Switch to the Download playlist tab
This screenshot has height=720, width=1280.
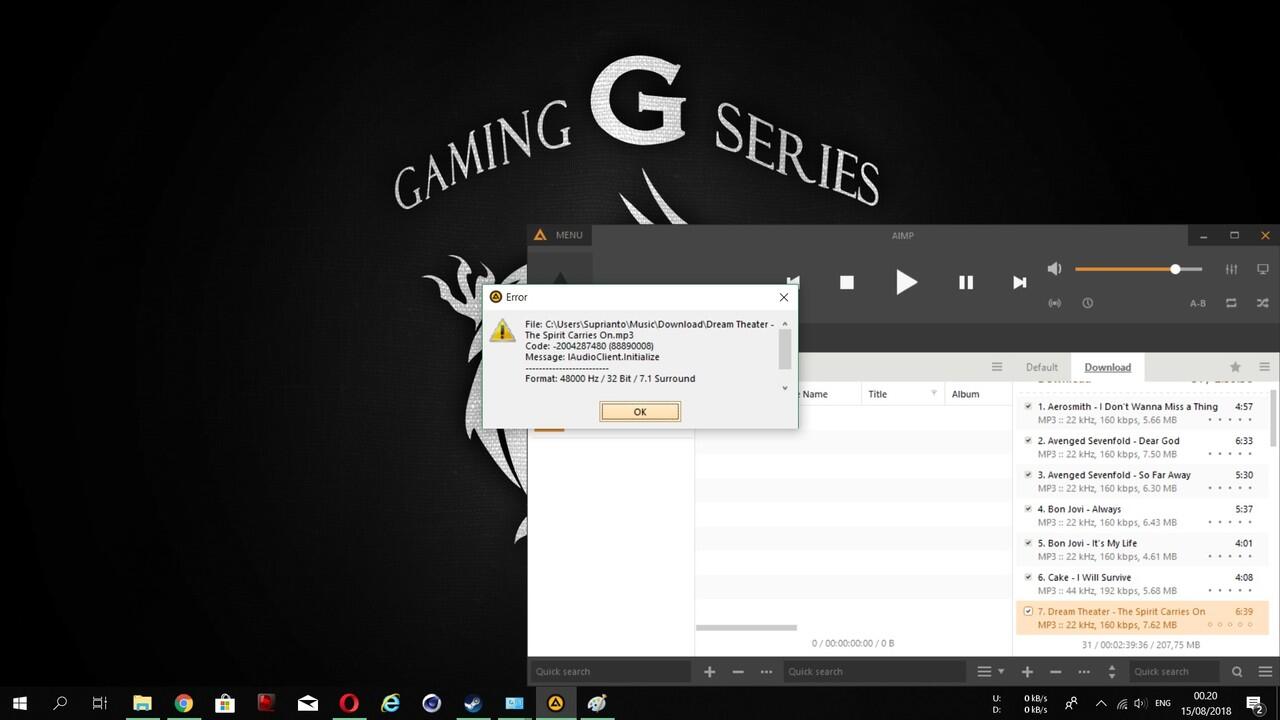[x=1108, y=367]
